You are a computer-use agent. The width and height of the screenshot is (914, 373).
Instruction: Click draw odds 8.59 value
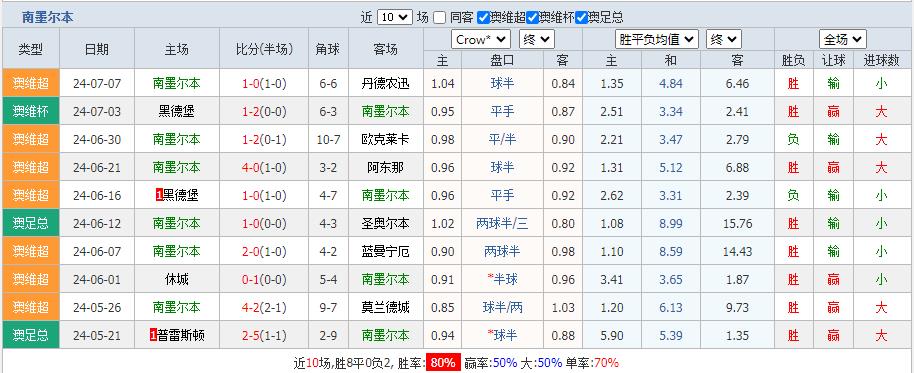coord(671,251)
